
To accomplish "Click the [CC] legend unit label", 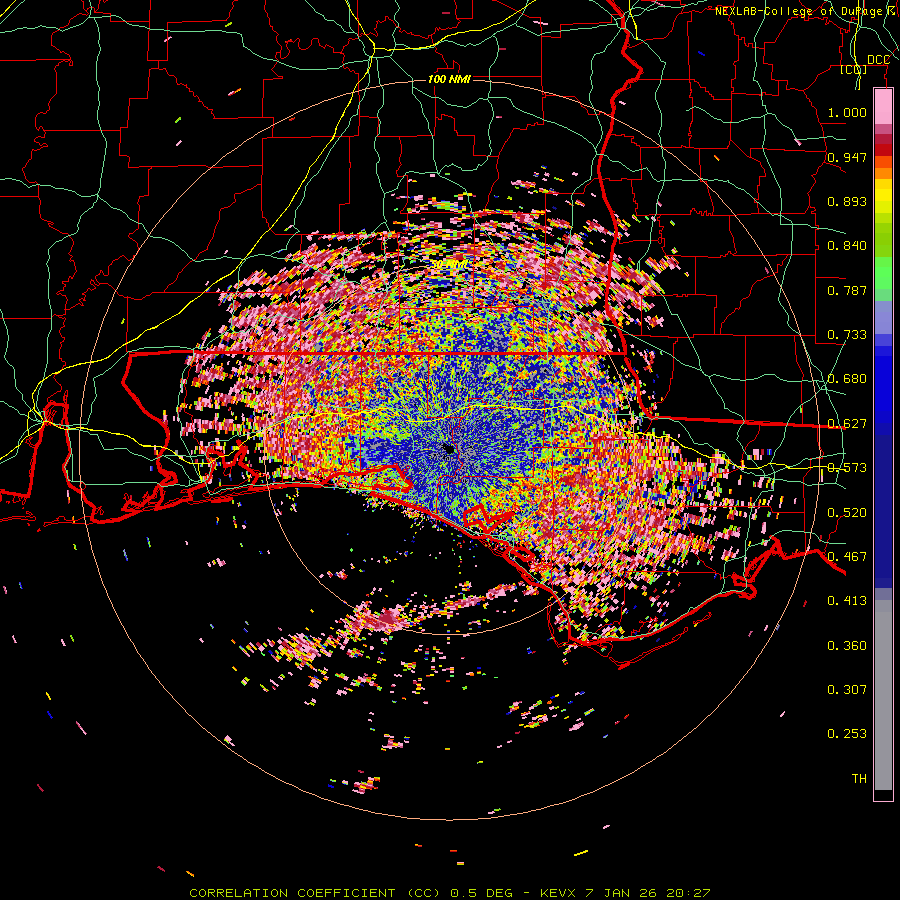I will [x=854, y=69].
